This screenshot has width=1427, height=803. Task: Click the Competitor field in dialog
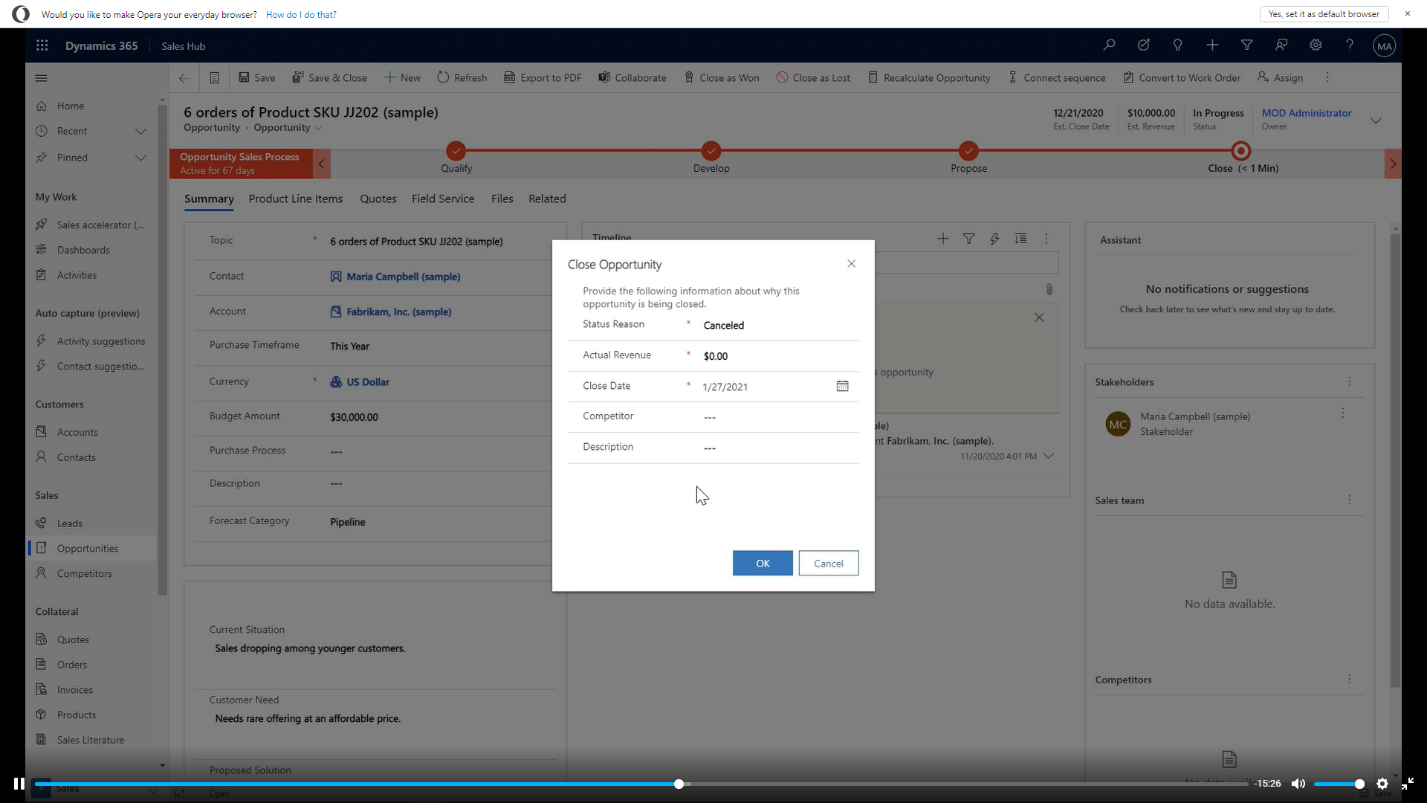click(x=780, y=417)
